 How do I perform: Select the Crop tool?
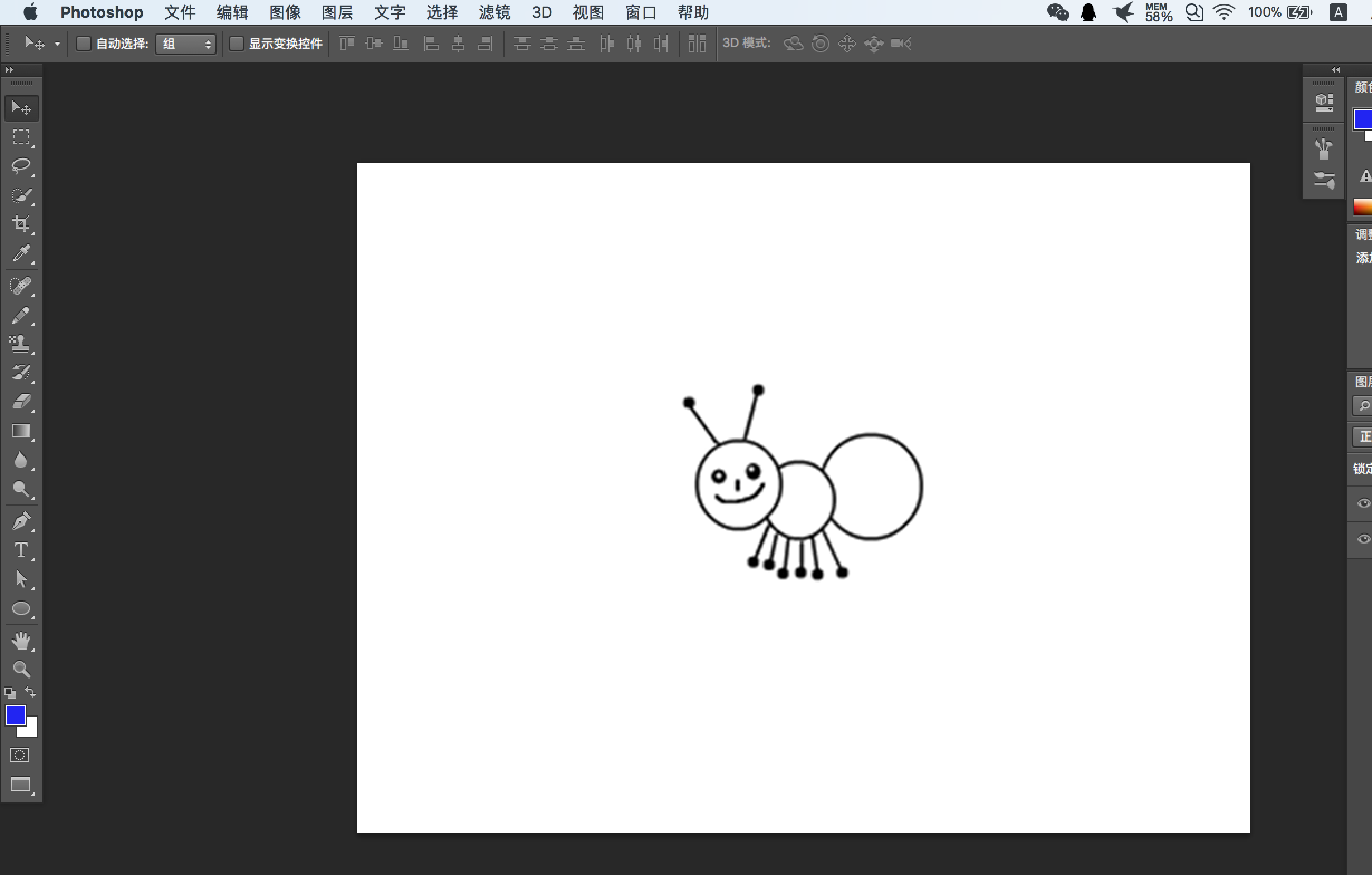pyautogui.click(x=22, y=224)
